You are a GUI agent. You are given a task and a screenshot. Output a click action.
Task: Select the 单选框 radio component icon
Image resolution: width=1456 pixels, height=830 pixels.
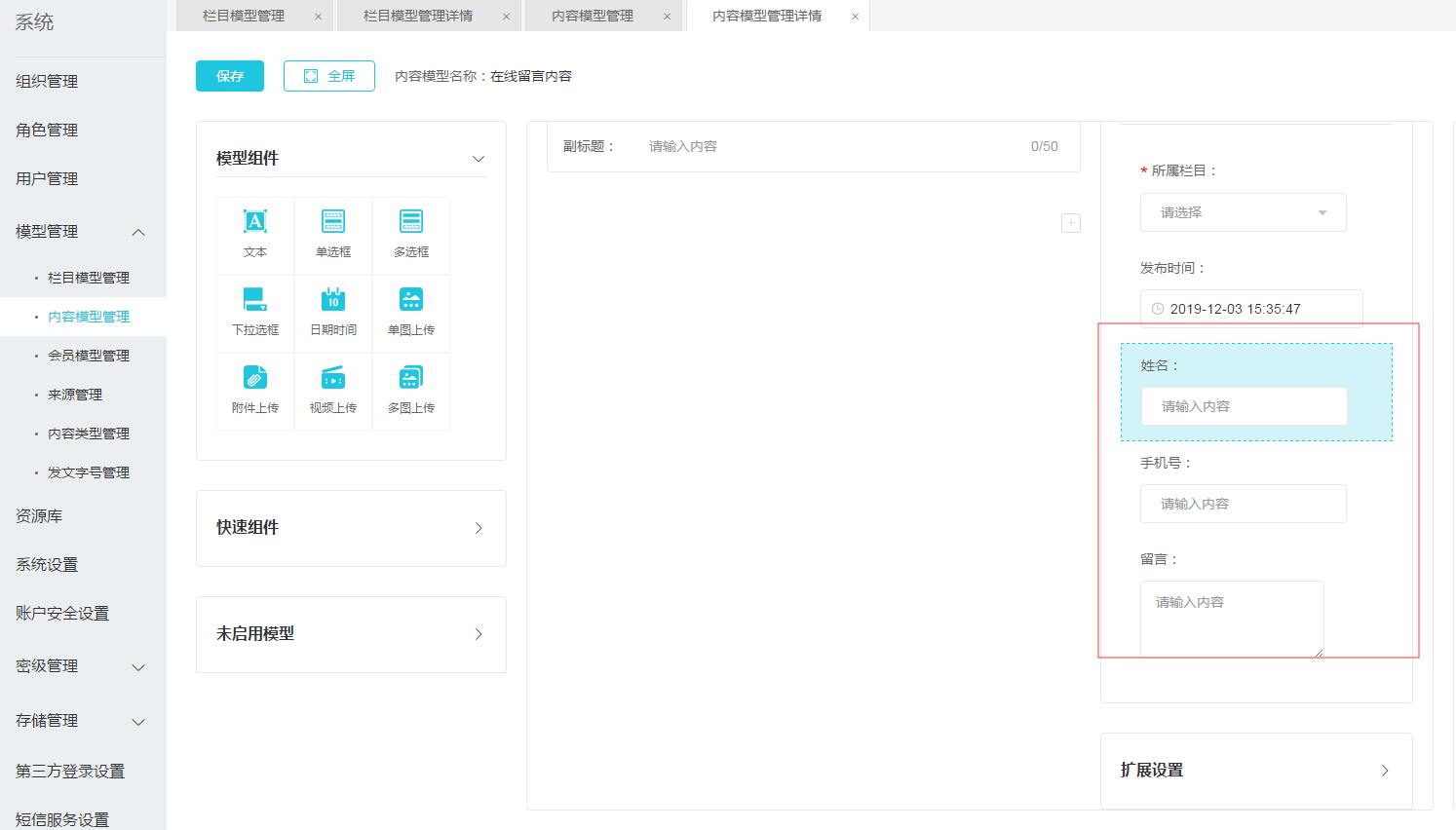pos(333,222)
